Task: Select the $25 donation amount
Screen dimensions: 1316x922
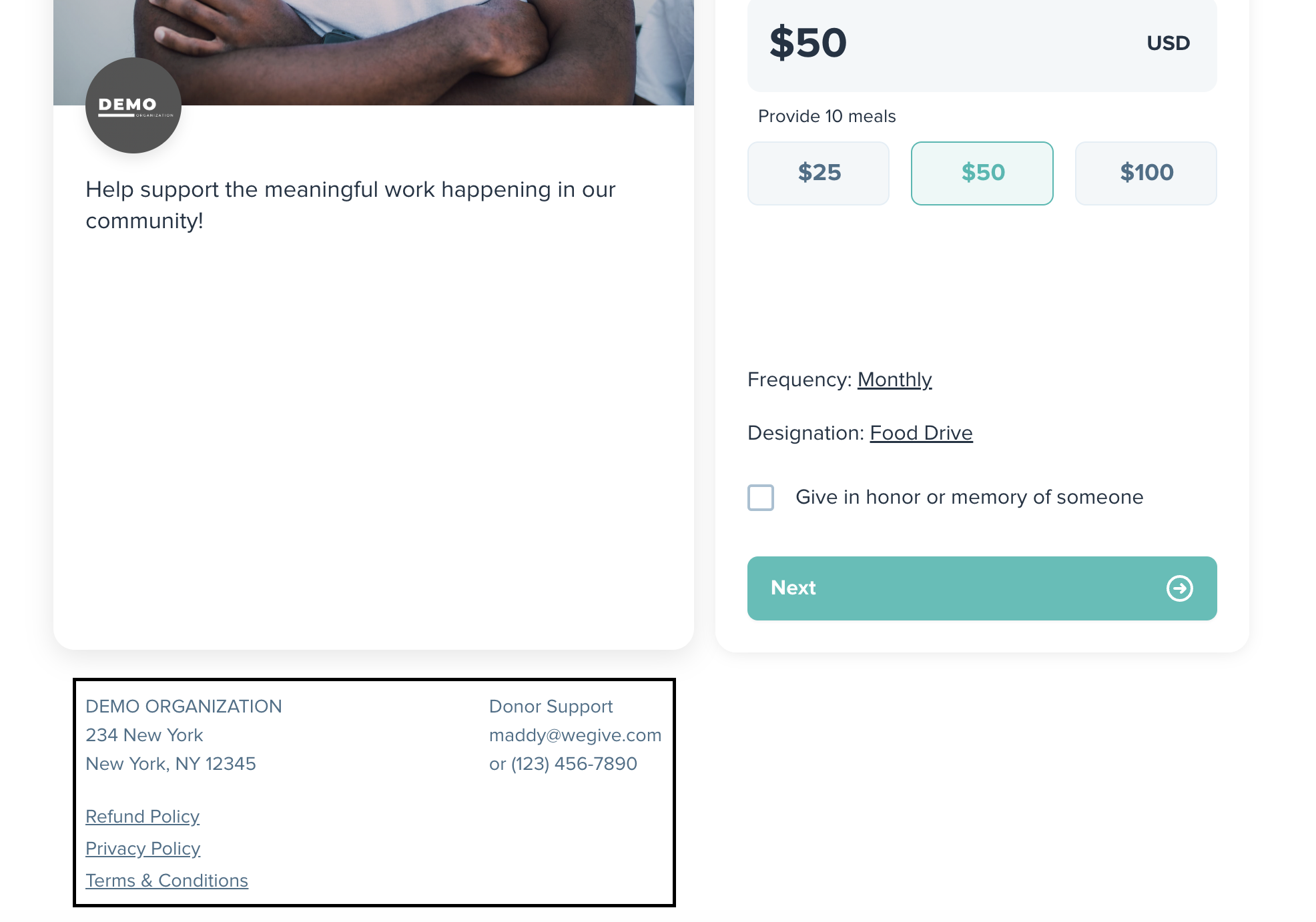Action: pyautogui.click(x=818, y=173)
